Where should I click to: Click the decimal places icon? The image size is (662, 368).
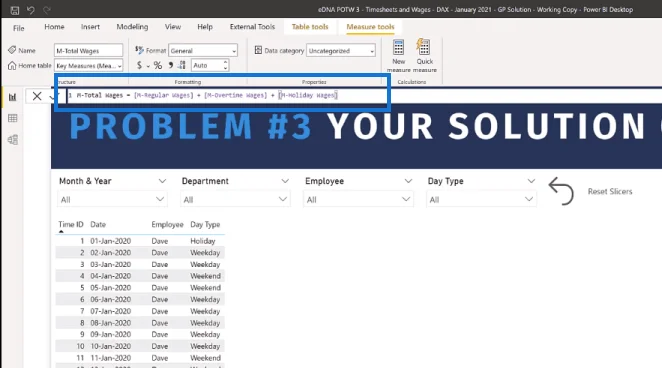pos(182,65)
